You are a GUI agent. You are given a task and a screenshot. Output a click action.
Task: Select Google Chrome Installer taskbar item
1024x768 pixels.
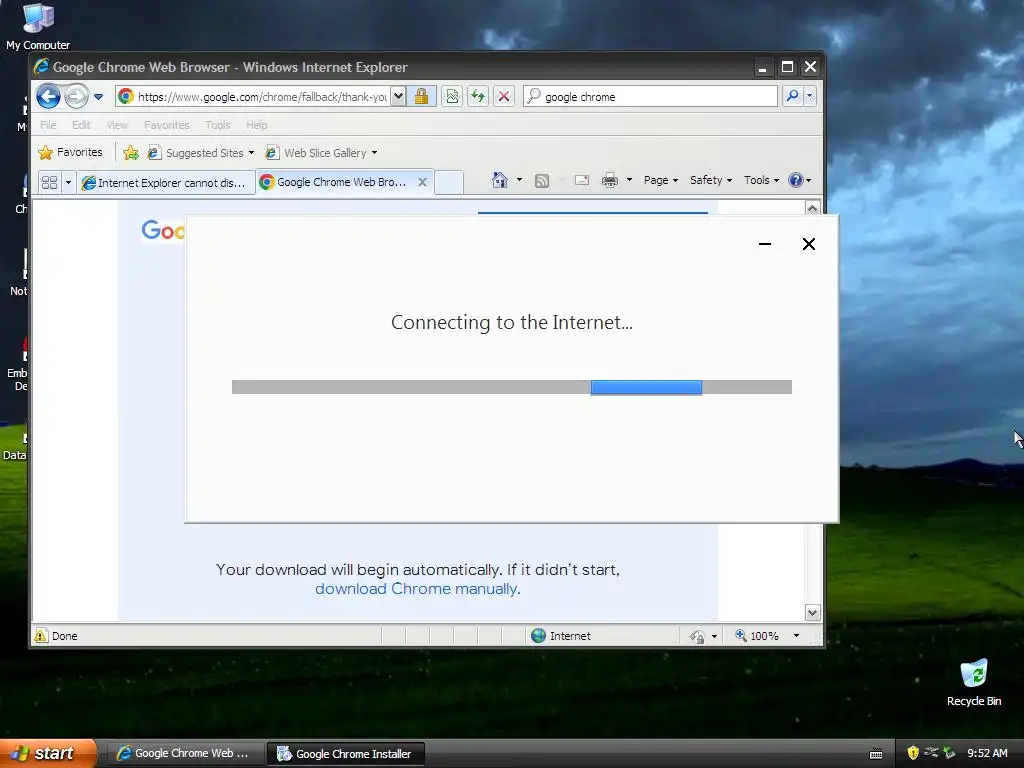pyautogui.click(x=346, y=754)
